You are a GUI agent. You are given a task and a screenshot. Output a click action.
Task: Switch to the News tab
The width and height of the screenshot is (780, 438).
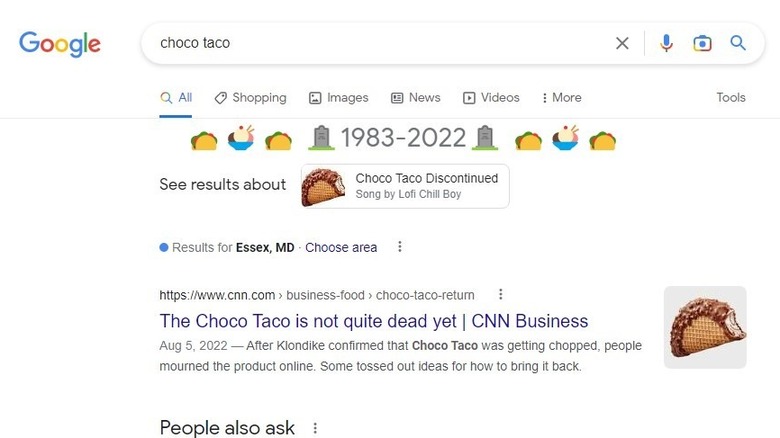416,98
